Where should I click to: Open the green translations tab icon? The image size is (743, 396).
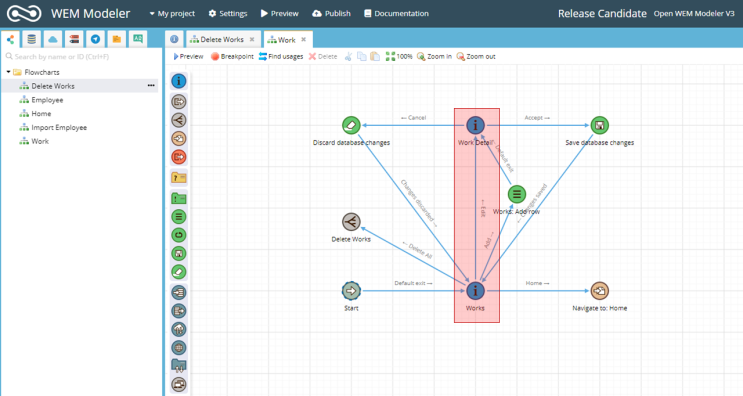[x=138, y=39]
